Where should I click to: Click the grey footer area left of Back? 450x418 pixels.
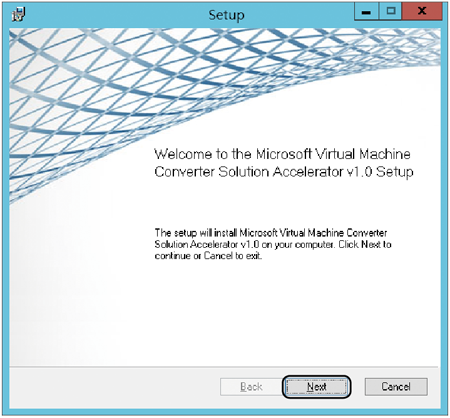pyautogui.click(x=113, y=387)
